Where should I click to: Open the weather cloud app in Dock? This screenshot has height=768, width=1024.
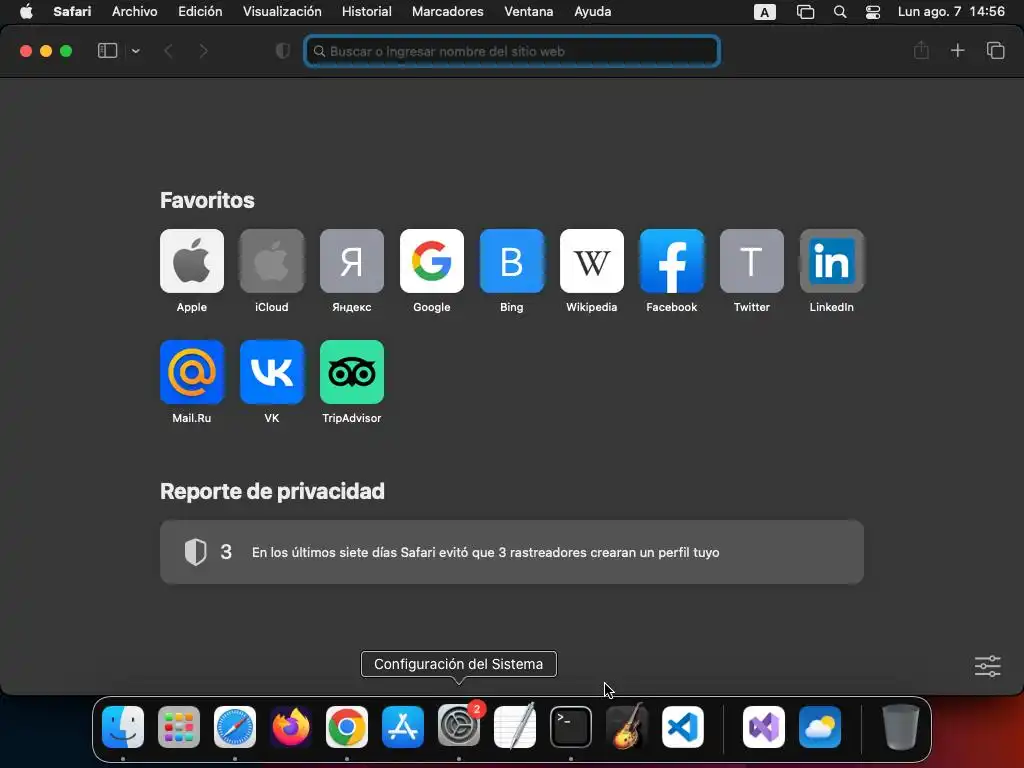click(x=820, y=726)
